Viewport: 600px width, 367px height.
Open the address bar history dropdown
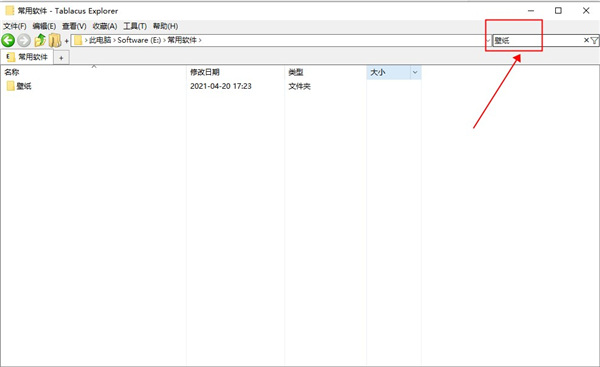pos(488,40)
